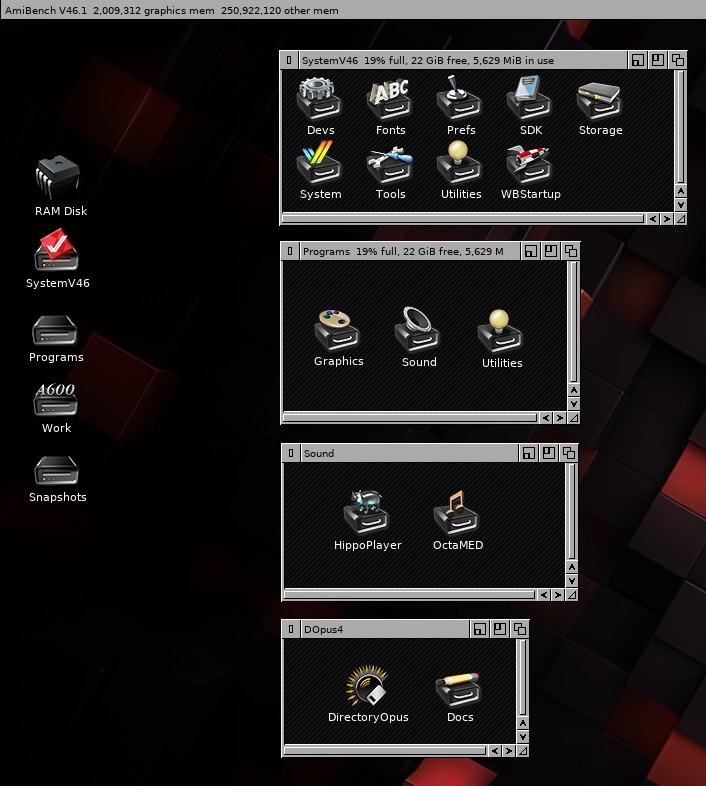Screen dimensions: 706x786
Task: Close the Programs window
Action: (x=290, y=251)
